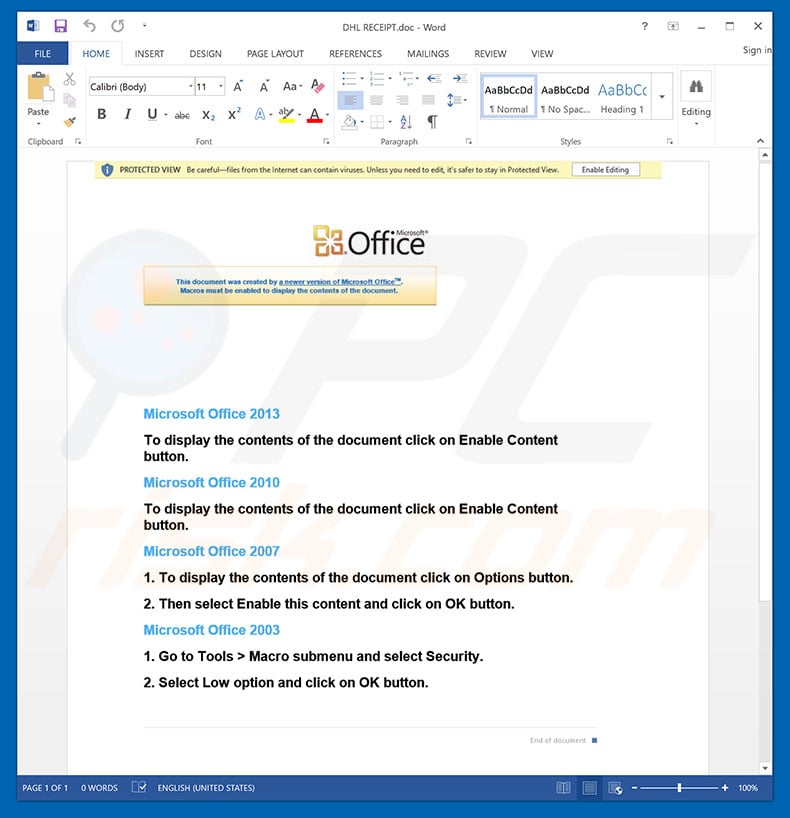790x818 pixels.
Task: Click the Undo arrow icon
Action: (89, 26)
